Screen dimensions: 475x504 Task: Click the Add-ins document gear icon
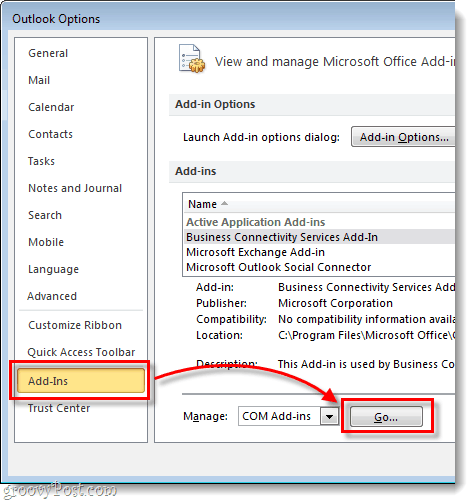[x=192, y=59]
